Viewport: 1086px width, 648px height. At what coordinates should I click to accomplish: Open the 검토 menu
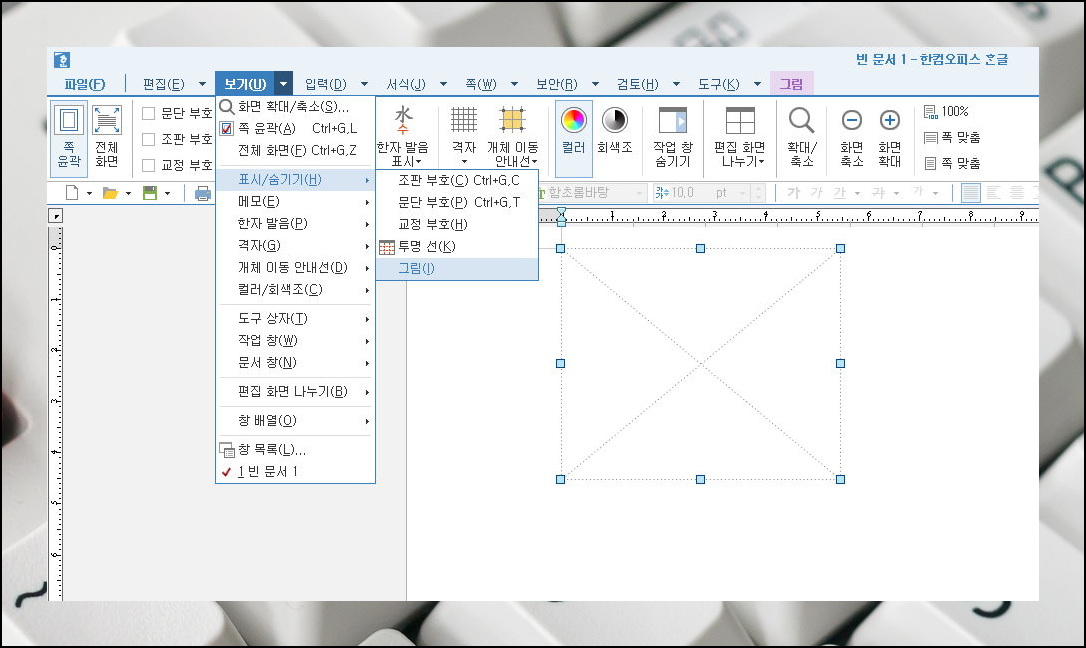pos(638,84)
